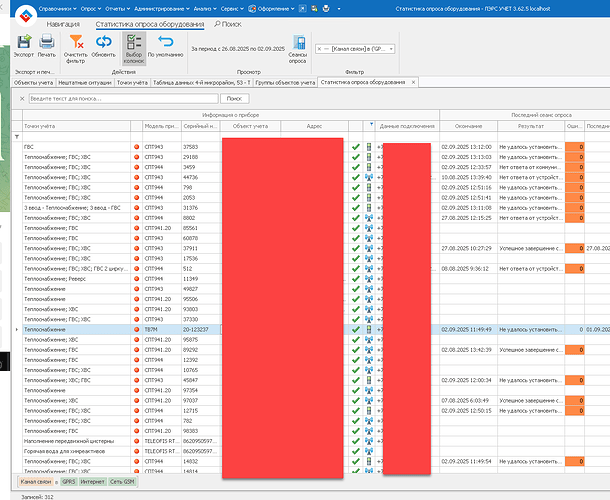610x500 pixels.
Task: Click the GPRS filter value chip
Action: coord(69,482)
